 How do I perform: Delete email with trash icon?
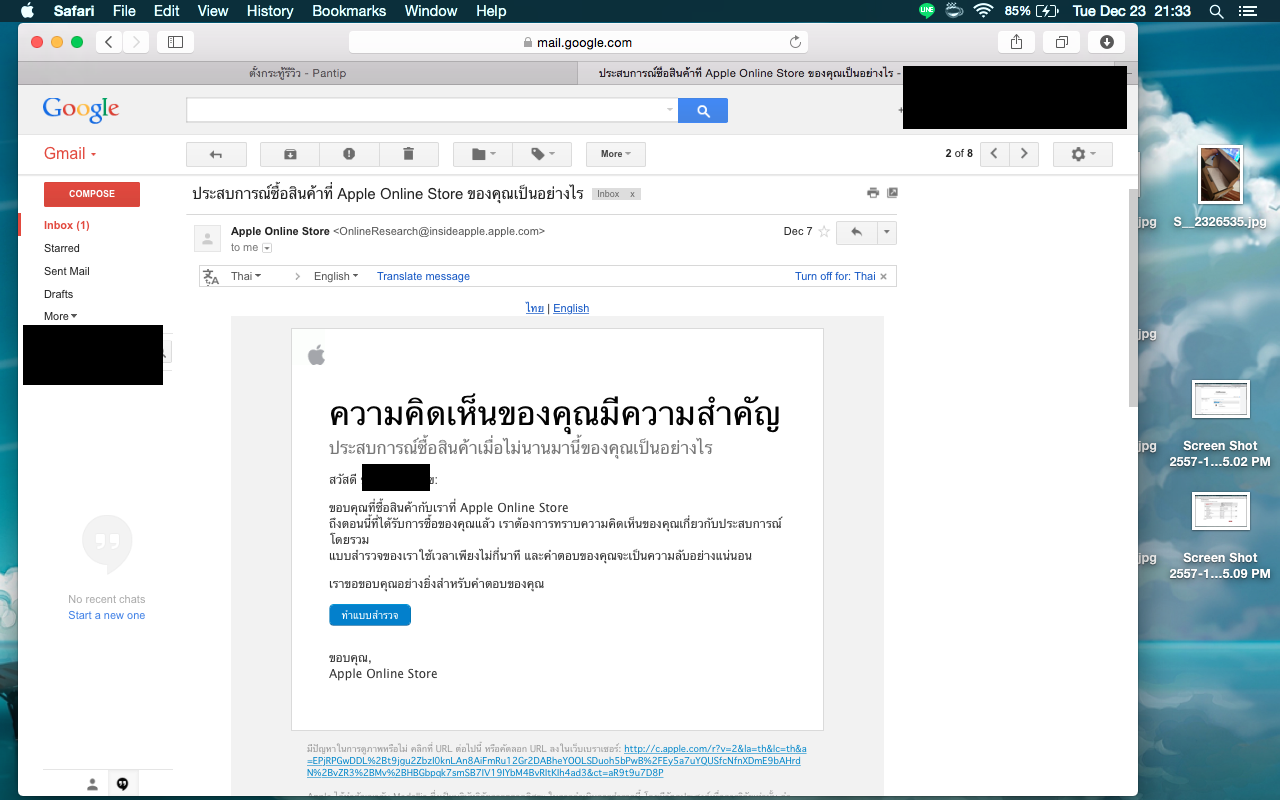(408, 154)
